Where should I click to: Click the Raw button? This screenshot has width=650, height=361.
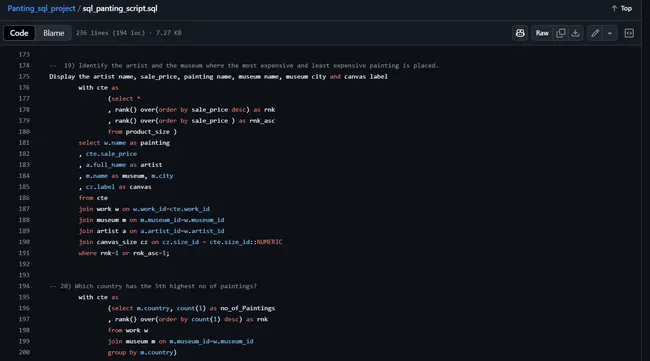pyautogui.click(x=542, y=33)
